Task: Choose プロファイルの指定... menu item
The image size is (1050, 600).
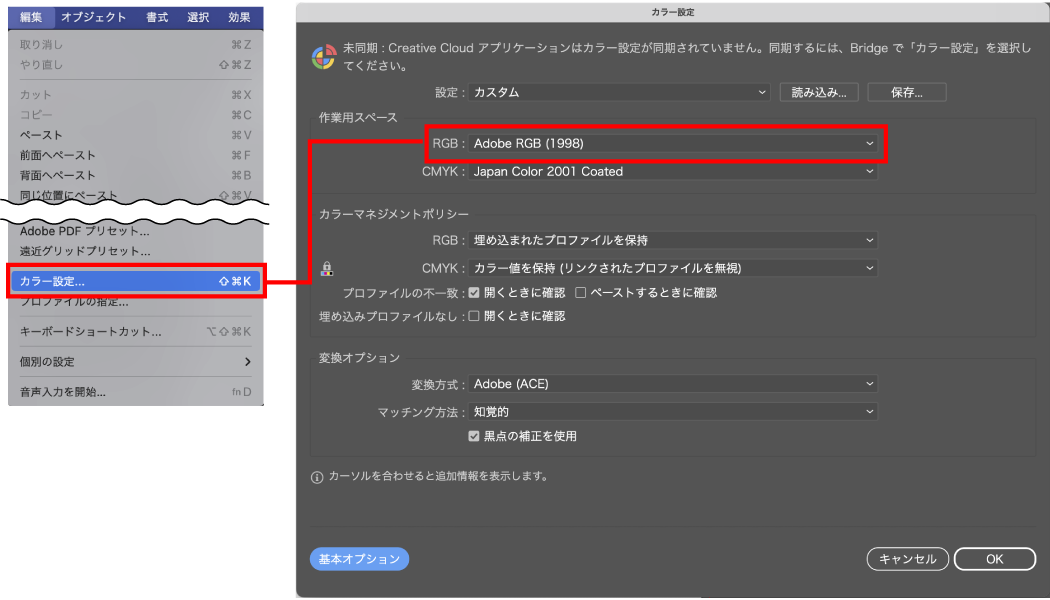Action: coord(136,302)
